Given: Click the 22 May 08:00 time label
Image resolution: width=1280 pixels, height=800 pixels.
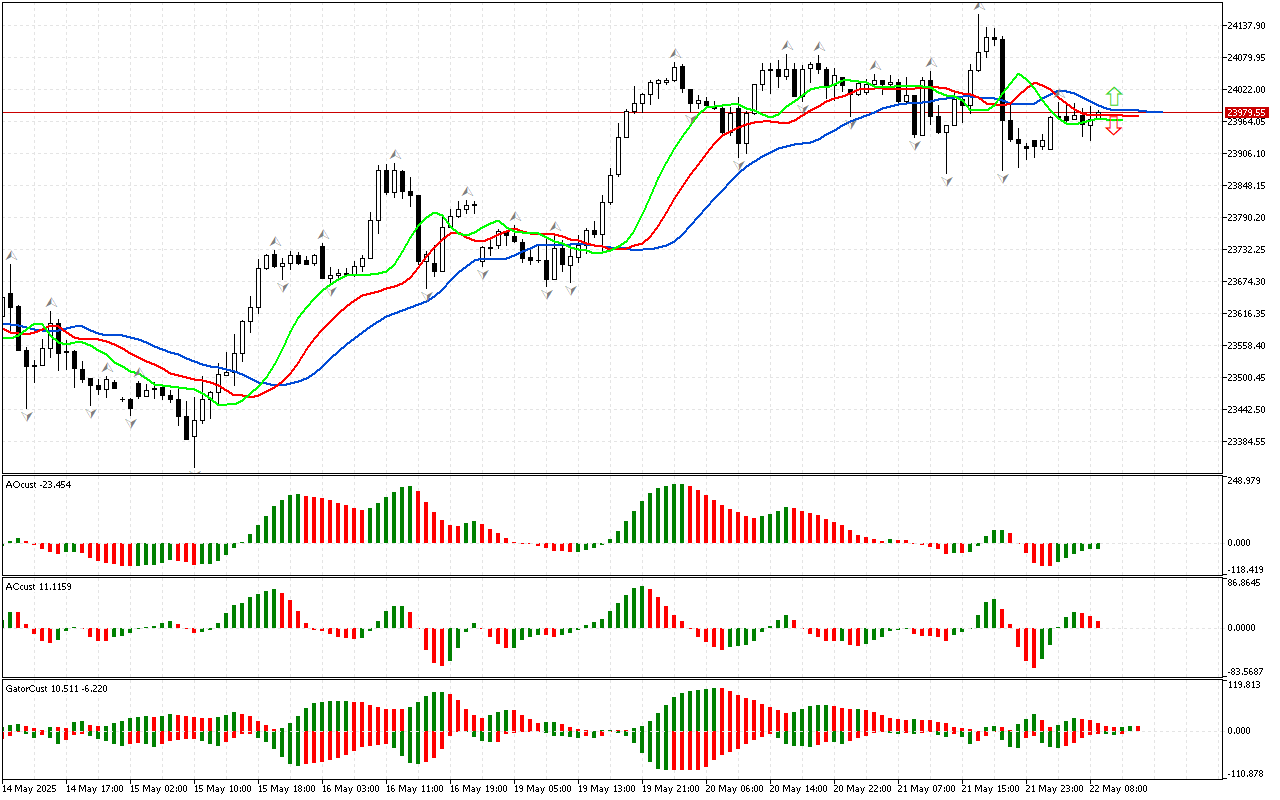Looking at the screenshot, I should click(x=1118, y=788).
